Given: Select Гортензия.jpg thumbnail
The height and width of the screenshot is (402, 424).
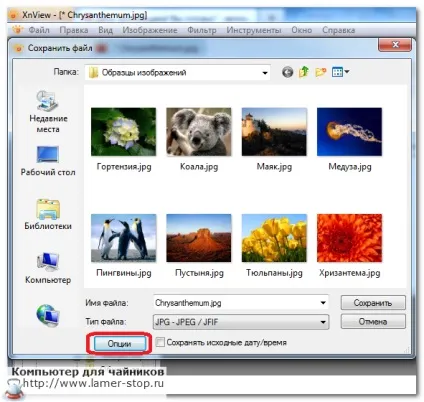Looking at the screenshot, I should tap(123, 132).
